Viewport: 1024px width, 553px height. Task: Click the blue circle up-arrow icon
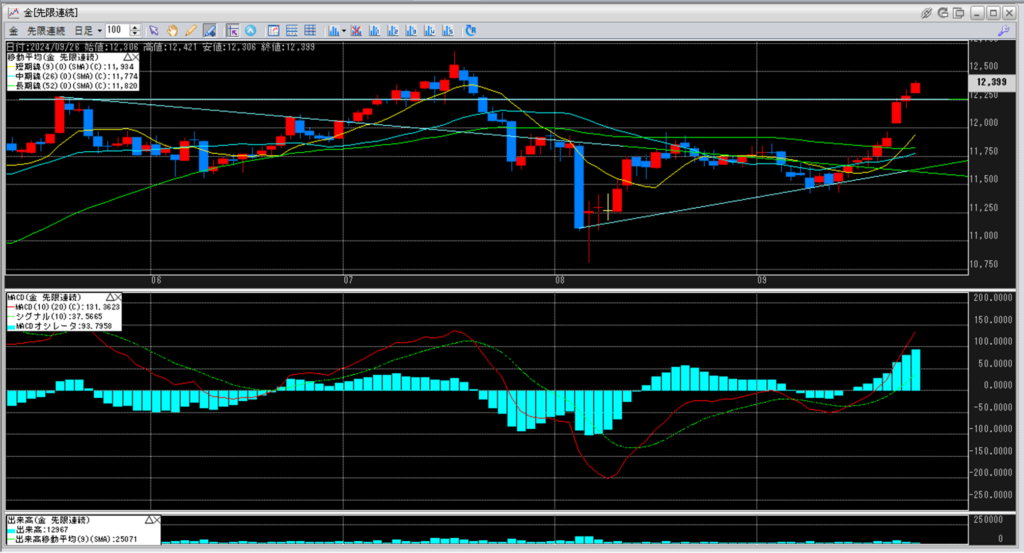[x=250, y=31]
